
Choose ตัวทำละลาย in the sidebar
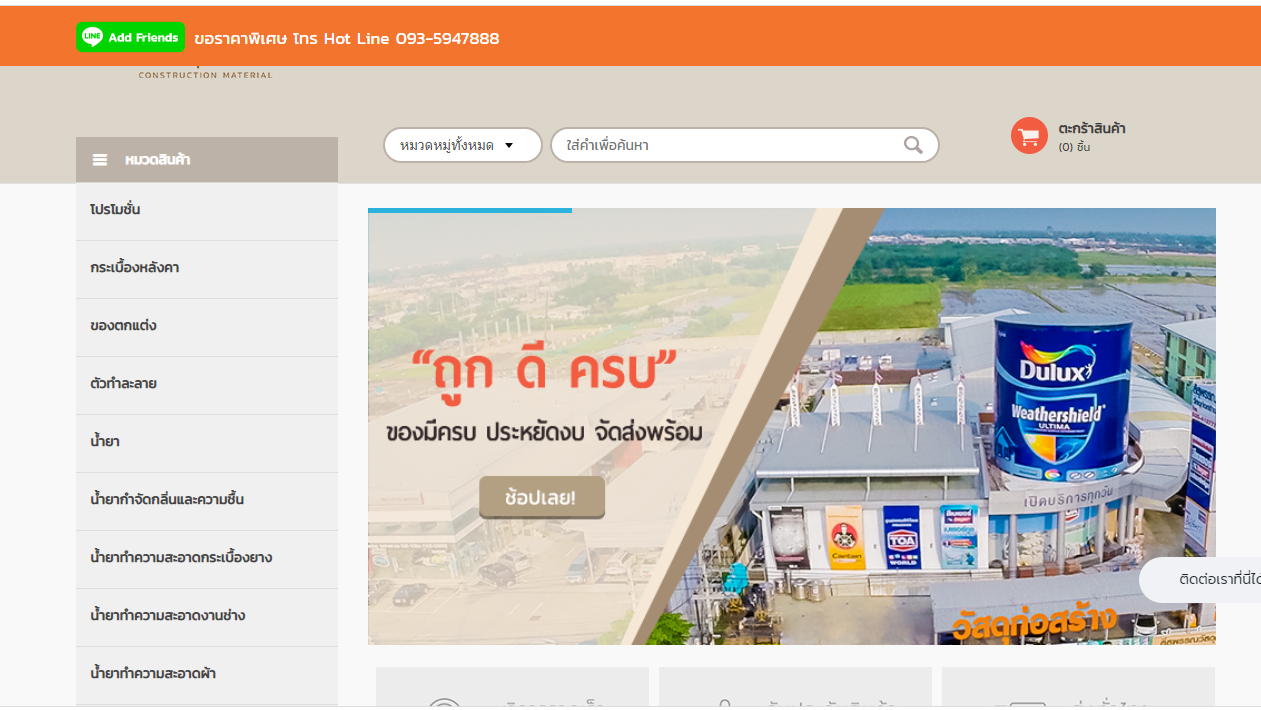click(207, 385)
